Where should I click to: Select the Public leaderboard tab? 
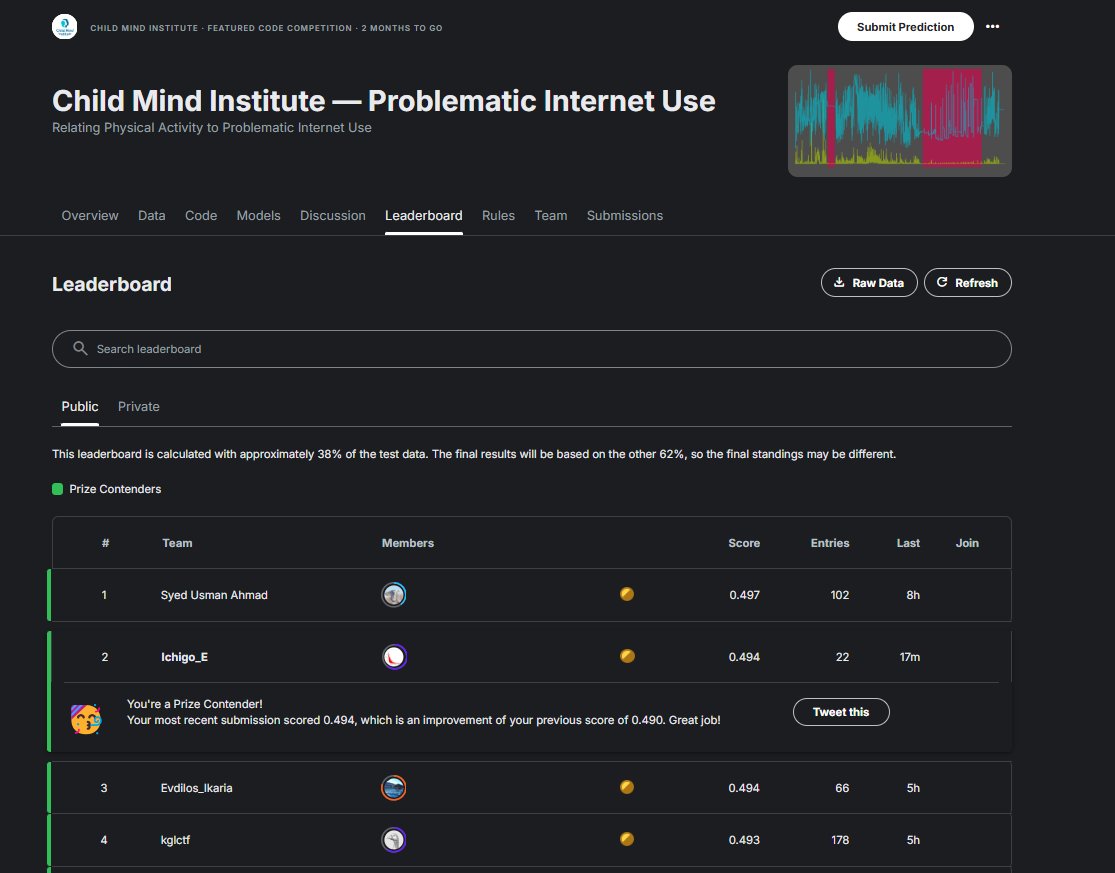pos(80,407)
